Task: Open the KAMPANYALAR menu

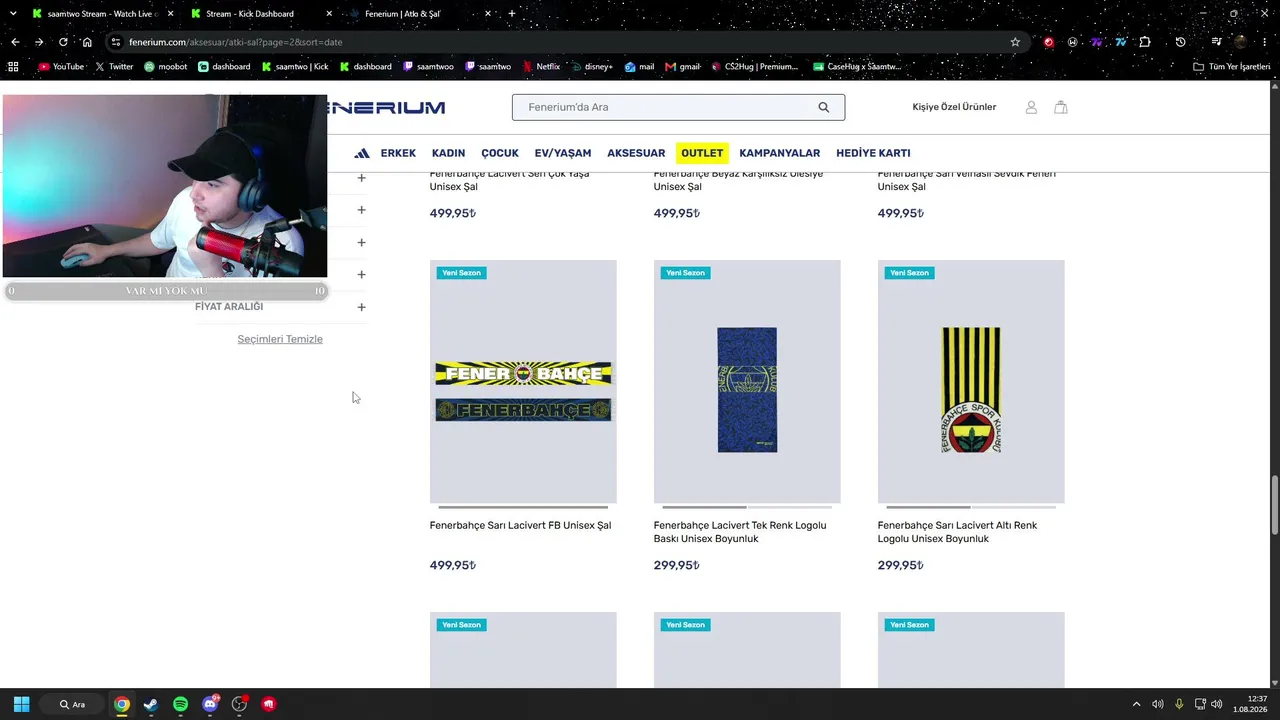Action: (x=780, y=153)
